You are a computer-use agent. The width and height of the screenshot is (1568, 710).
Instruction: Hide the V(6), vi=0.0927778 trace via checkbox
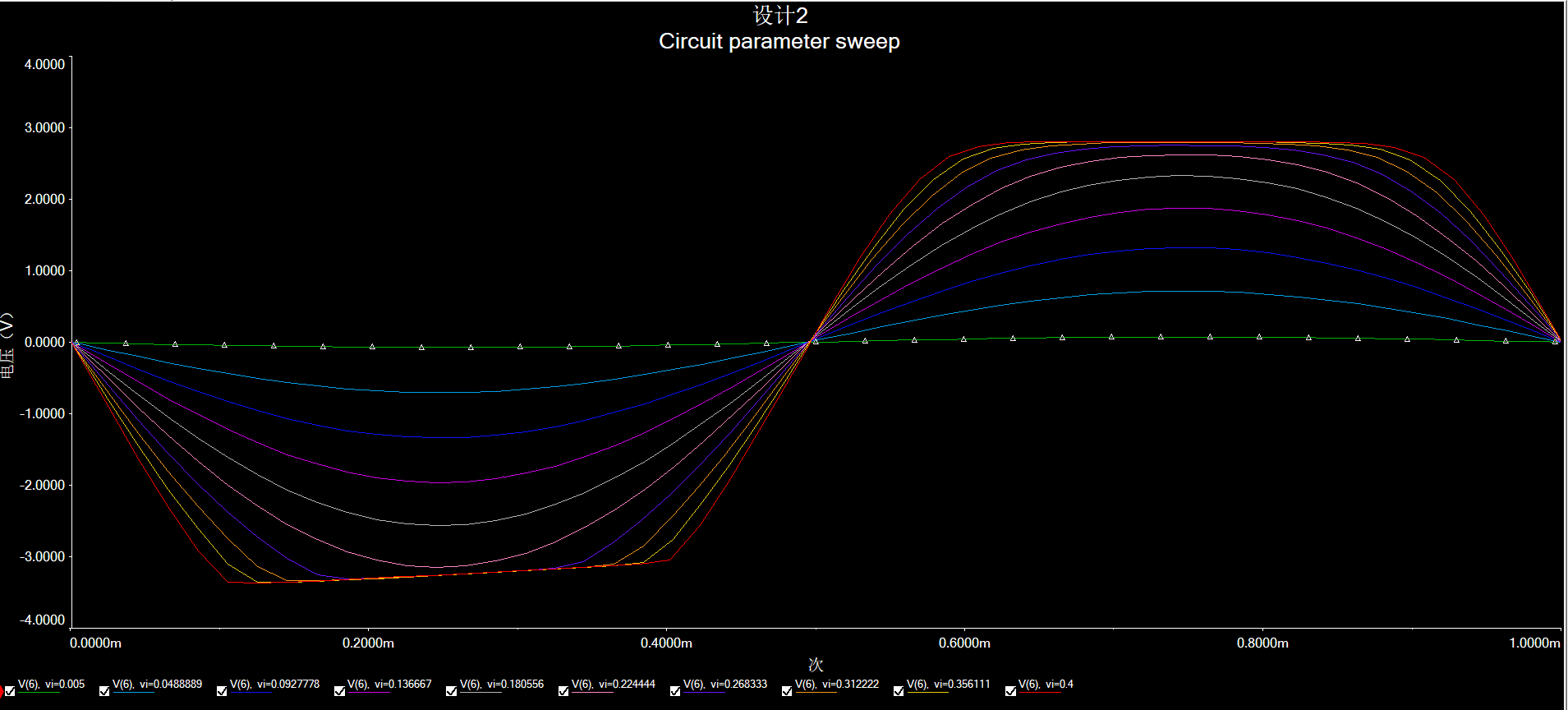coord(222,691)
